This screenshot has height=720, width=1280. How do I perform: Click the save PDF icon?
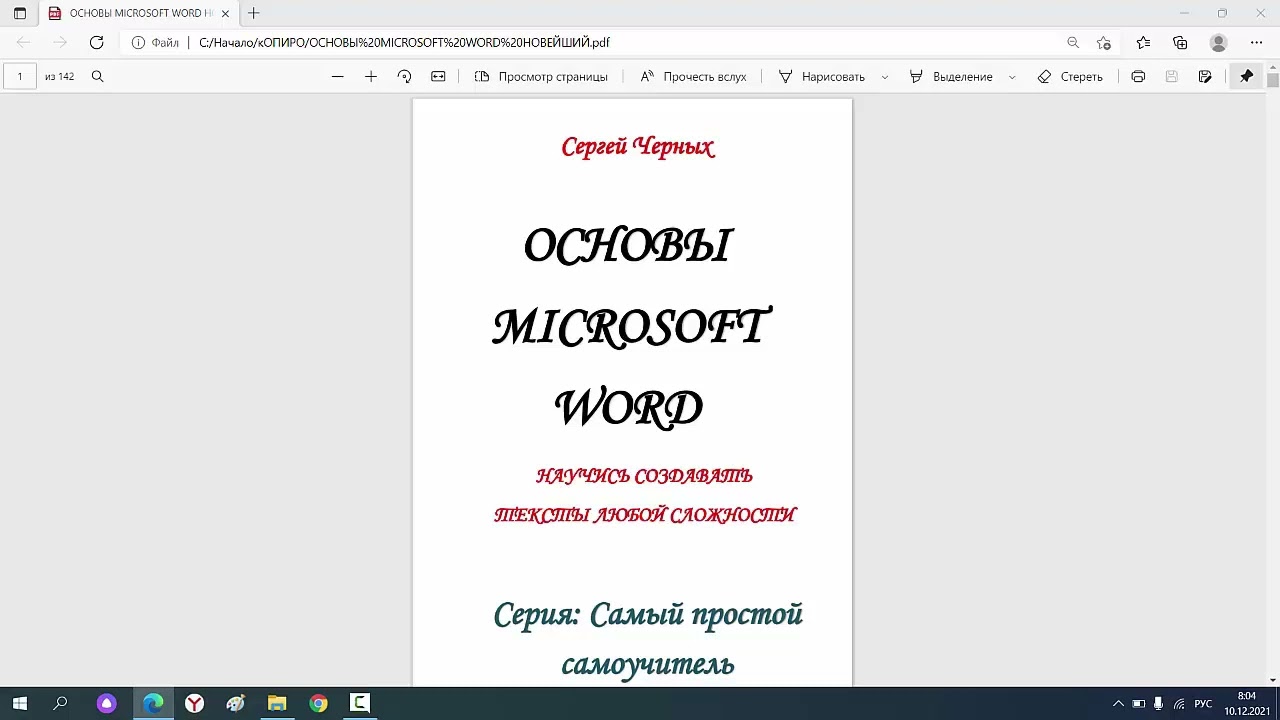click(1172, 77)
